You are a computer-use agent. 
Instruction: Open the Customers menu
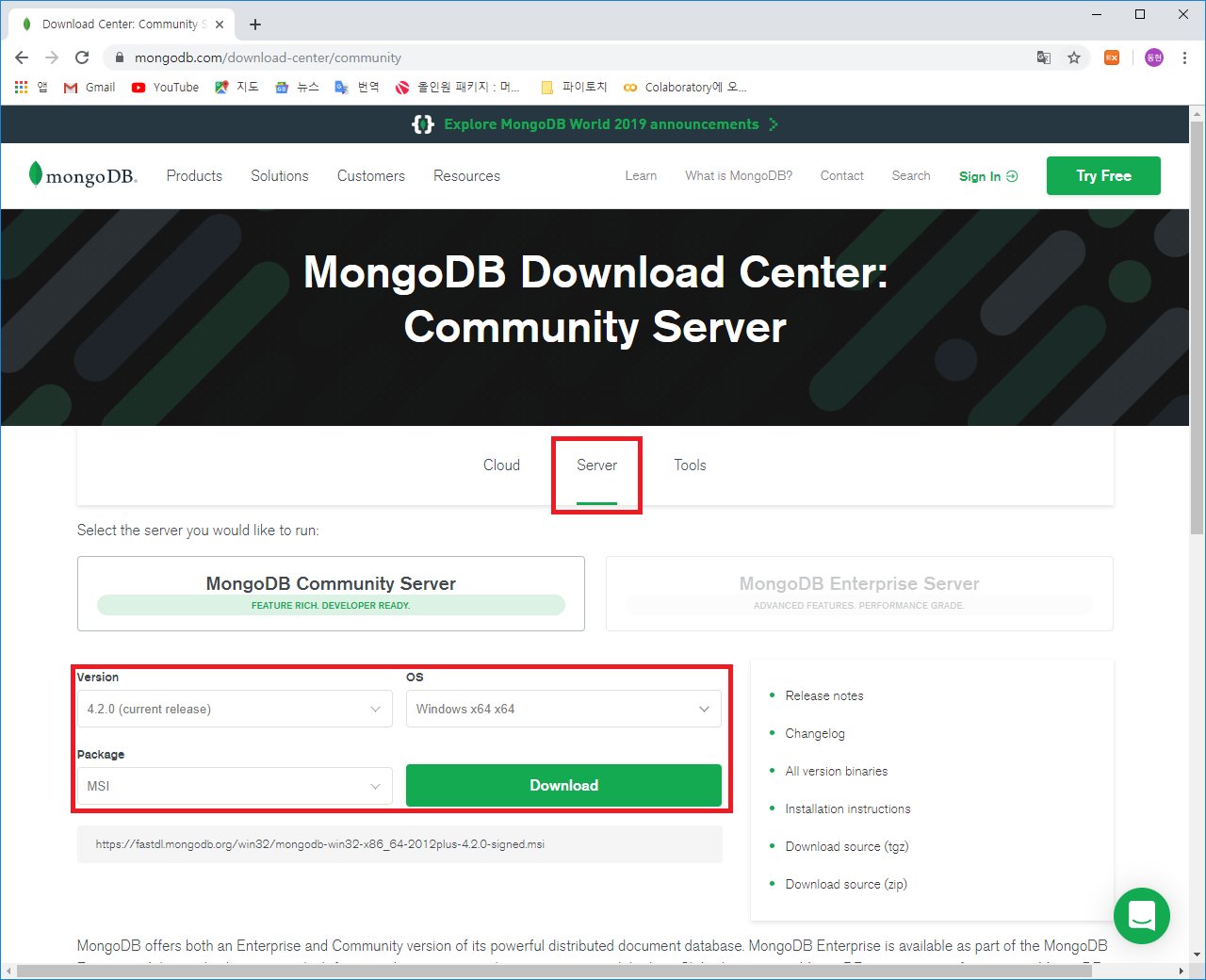(x=371, y=175)
